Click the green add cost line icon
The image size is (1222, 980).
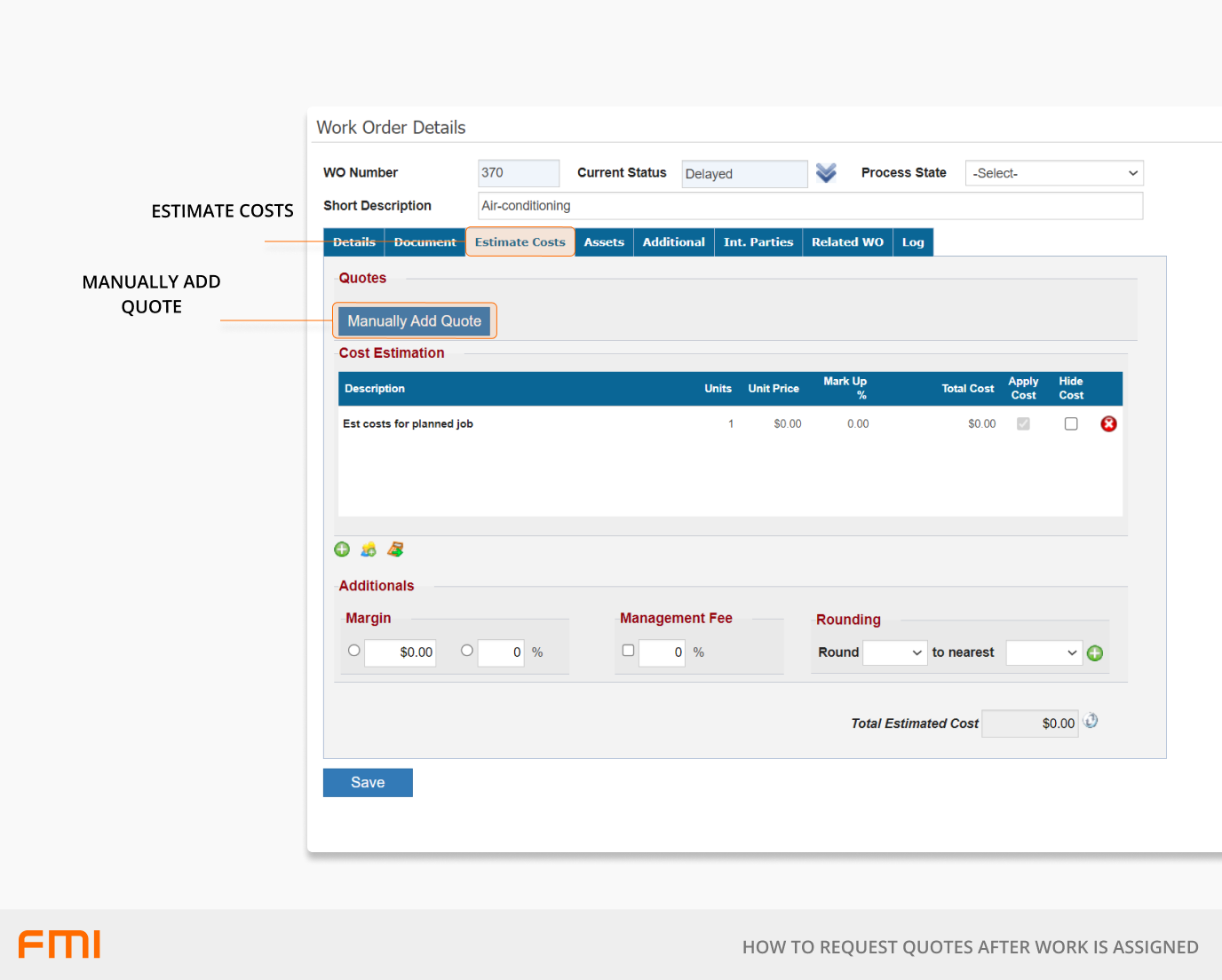point(342,549)
